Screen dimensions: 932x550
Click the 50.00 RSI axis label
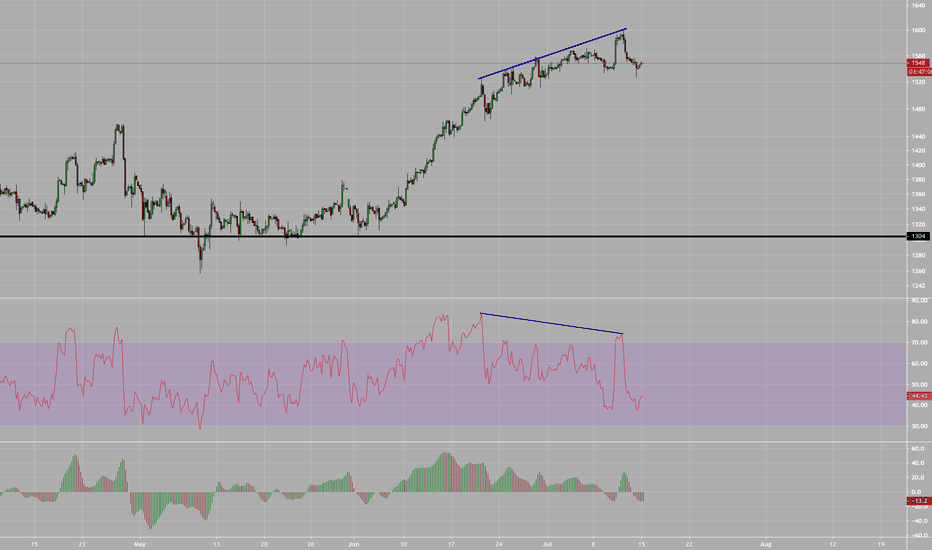(919, 385)
